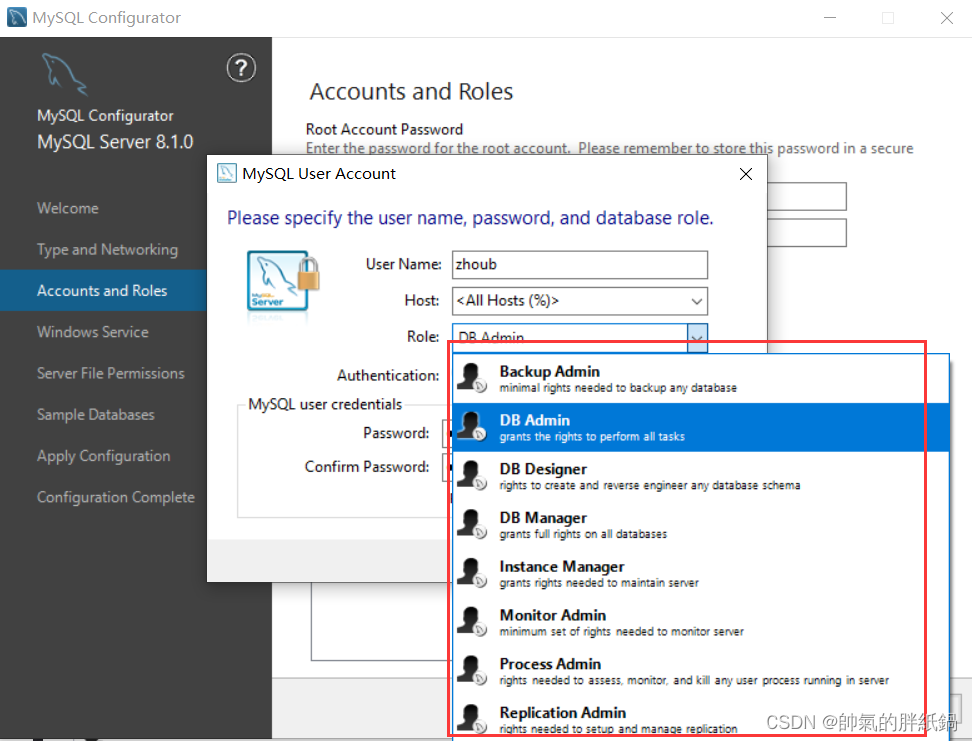Open the help question mark icon
The height and width of the screenshot is (741, 972).
(x=241, y=68)
